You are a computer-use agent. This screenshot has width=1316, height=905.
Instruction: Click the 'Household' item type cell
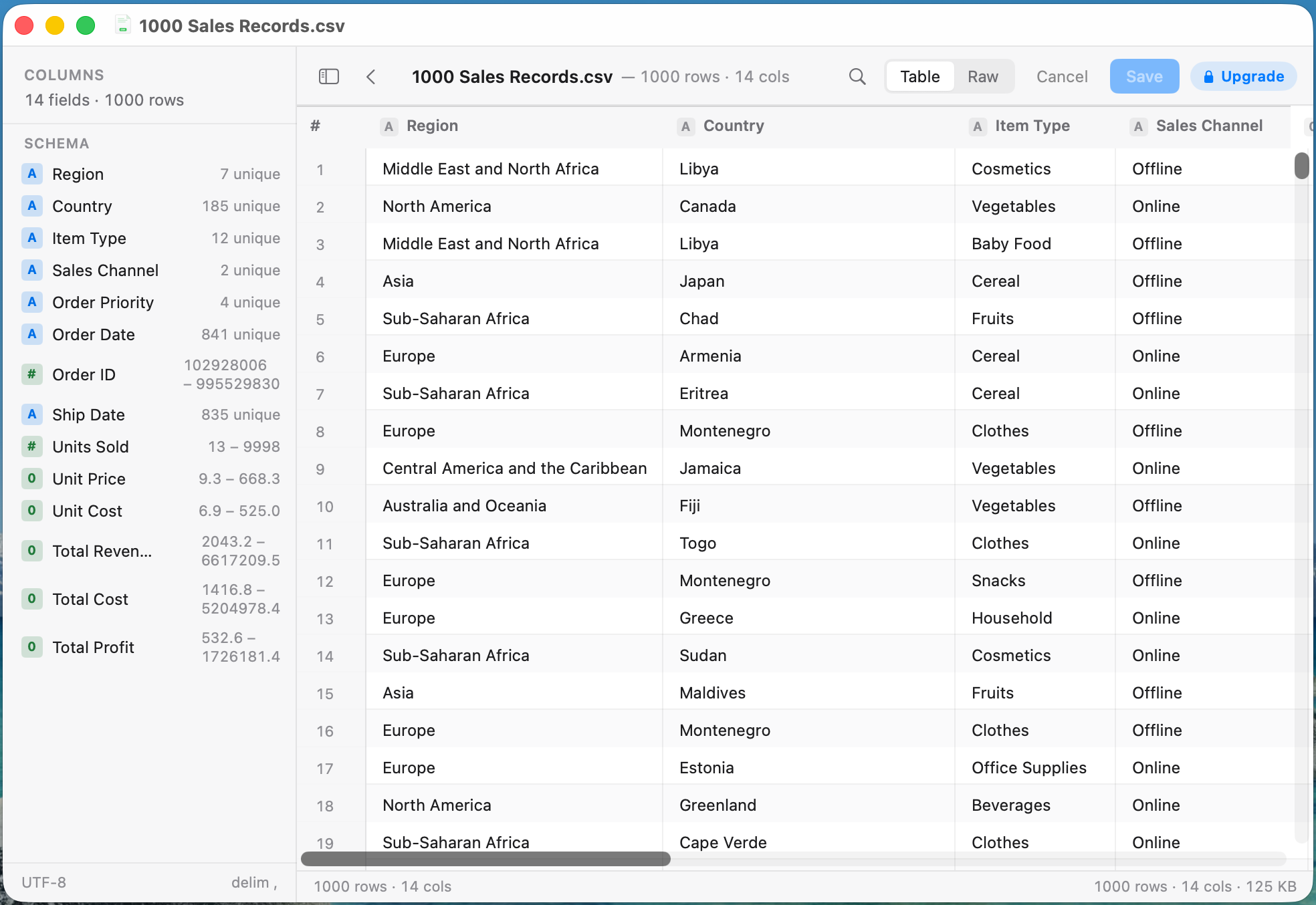pyautogui.click(x=1034, y=618)
